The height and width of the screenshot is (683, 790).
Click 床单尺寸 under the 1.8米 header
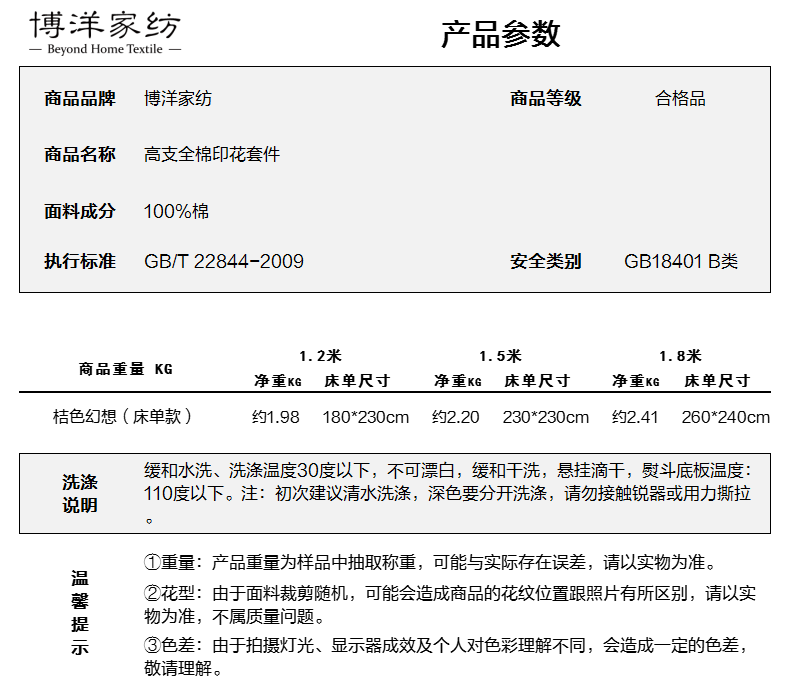pos(717,381)
